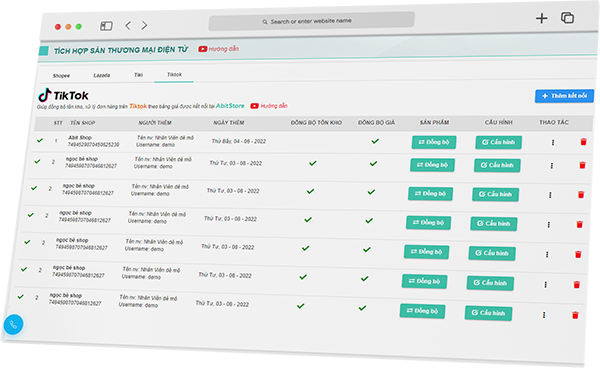Viewport: 600px width, 368px height.
Task: Click the THAO TÁC column header
Action: [554, 122]
